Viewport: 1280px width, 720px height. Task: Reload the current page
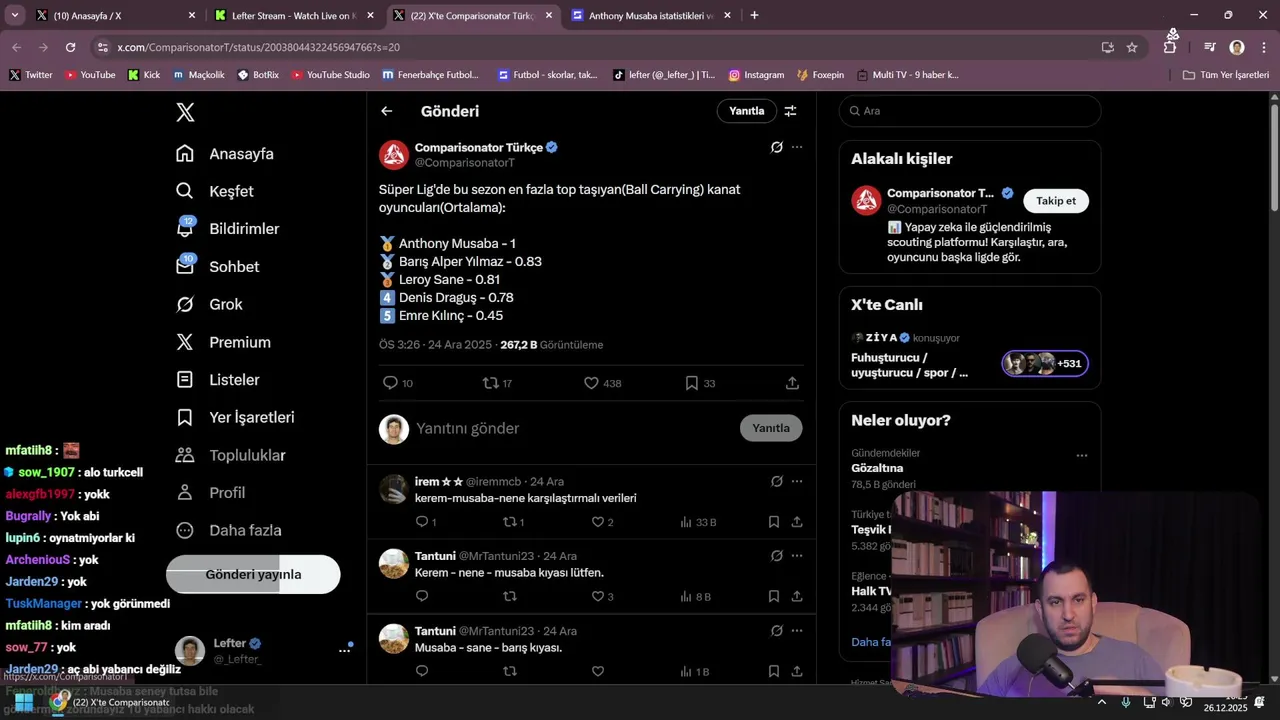tap(70, 47)
